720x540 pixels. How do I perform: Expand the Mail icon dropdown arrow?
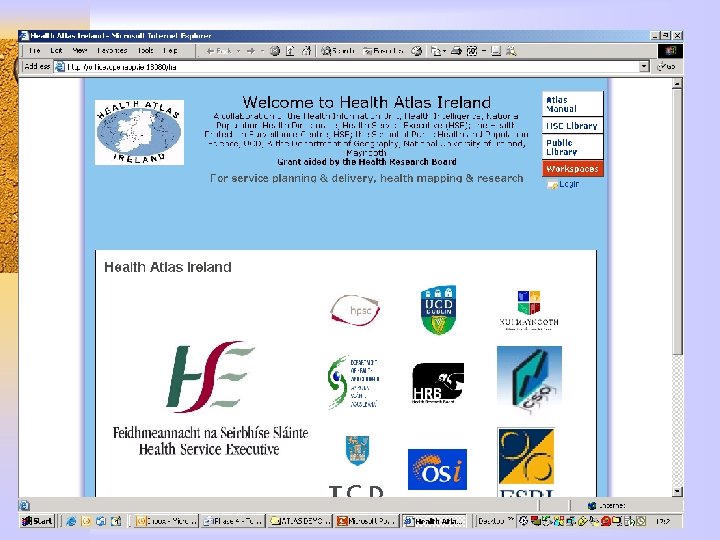pyautogui.click(x=444, y=51)
